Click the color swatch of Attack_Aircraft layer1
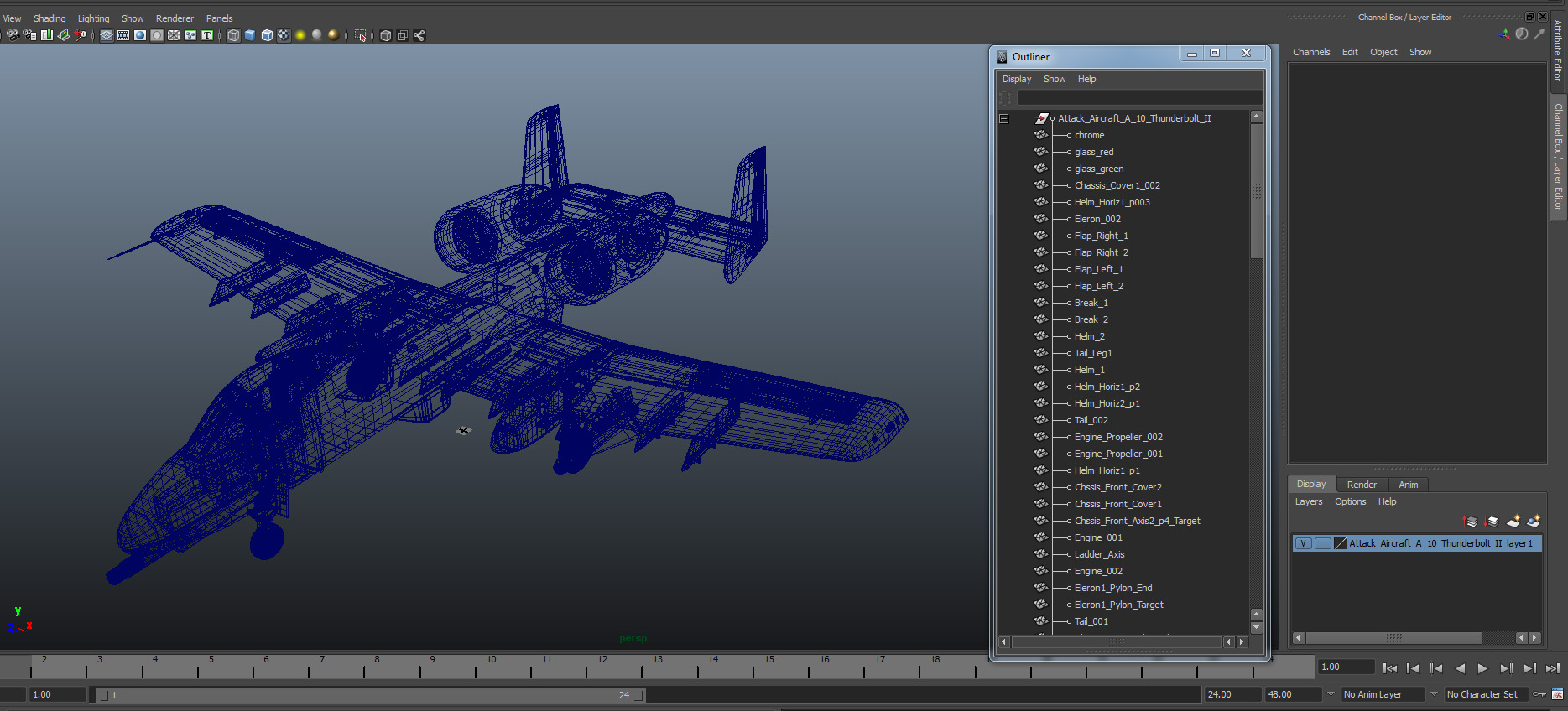Image resolution: width=1568 pixels, height=711 pixels. pyautogui.click(x=1340, y=543)
